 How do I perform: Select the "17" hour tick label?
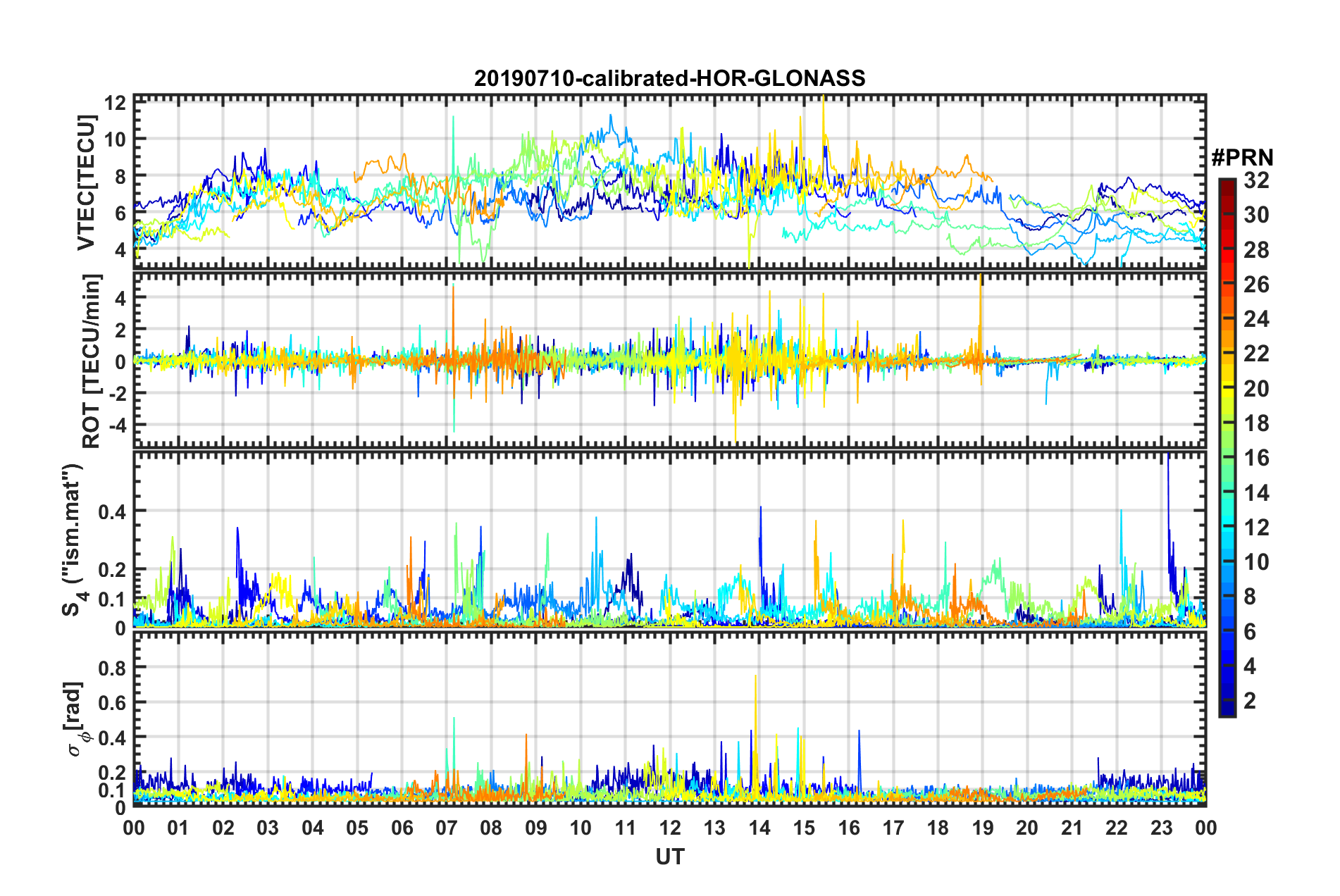tap(893, 828)
